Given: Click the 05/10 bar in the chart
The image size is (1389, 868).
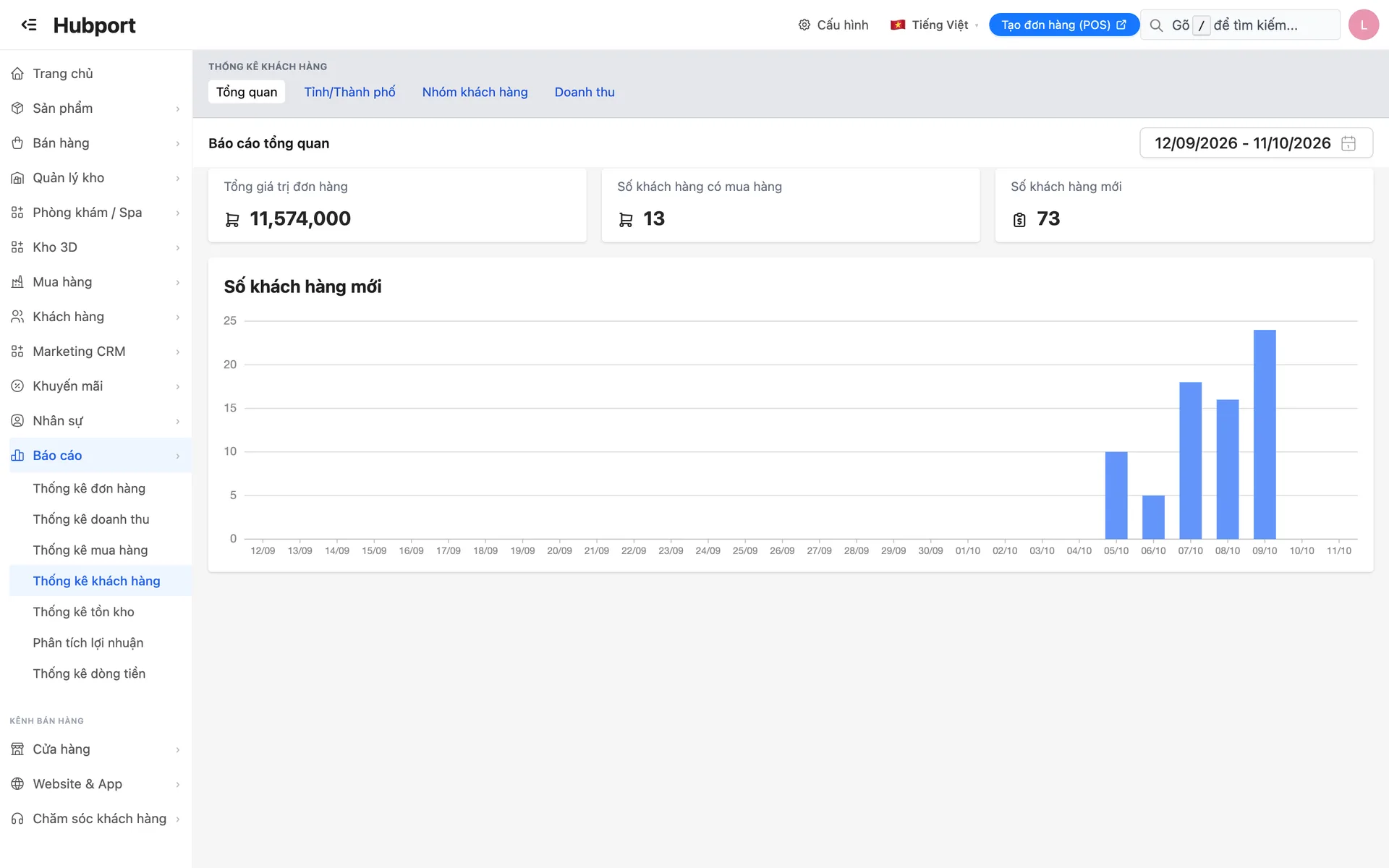Looking at the screenshot, I should [1116, 495].
